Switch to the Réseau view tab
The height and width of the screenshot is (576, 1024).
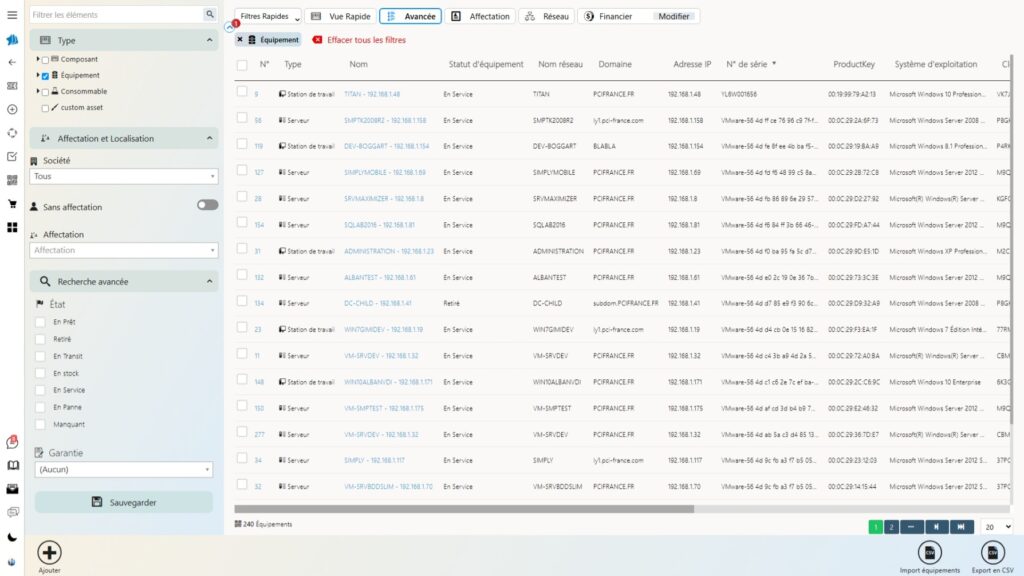pos(548,16)
